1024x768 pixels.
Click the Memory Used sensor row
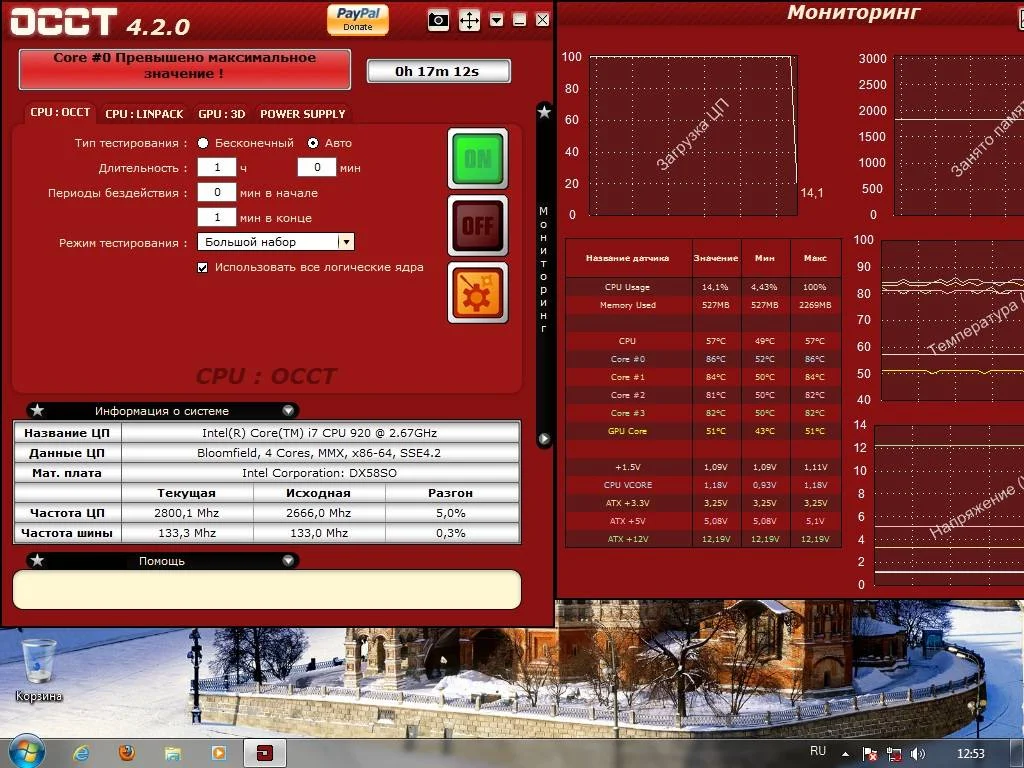tap(703, 305)
